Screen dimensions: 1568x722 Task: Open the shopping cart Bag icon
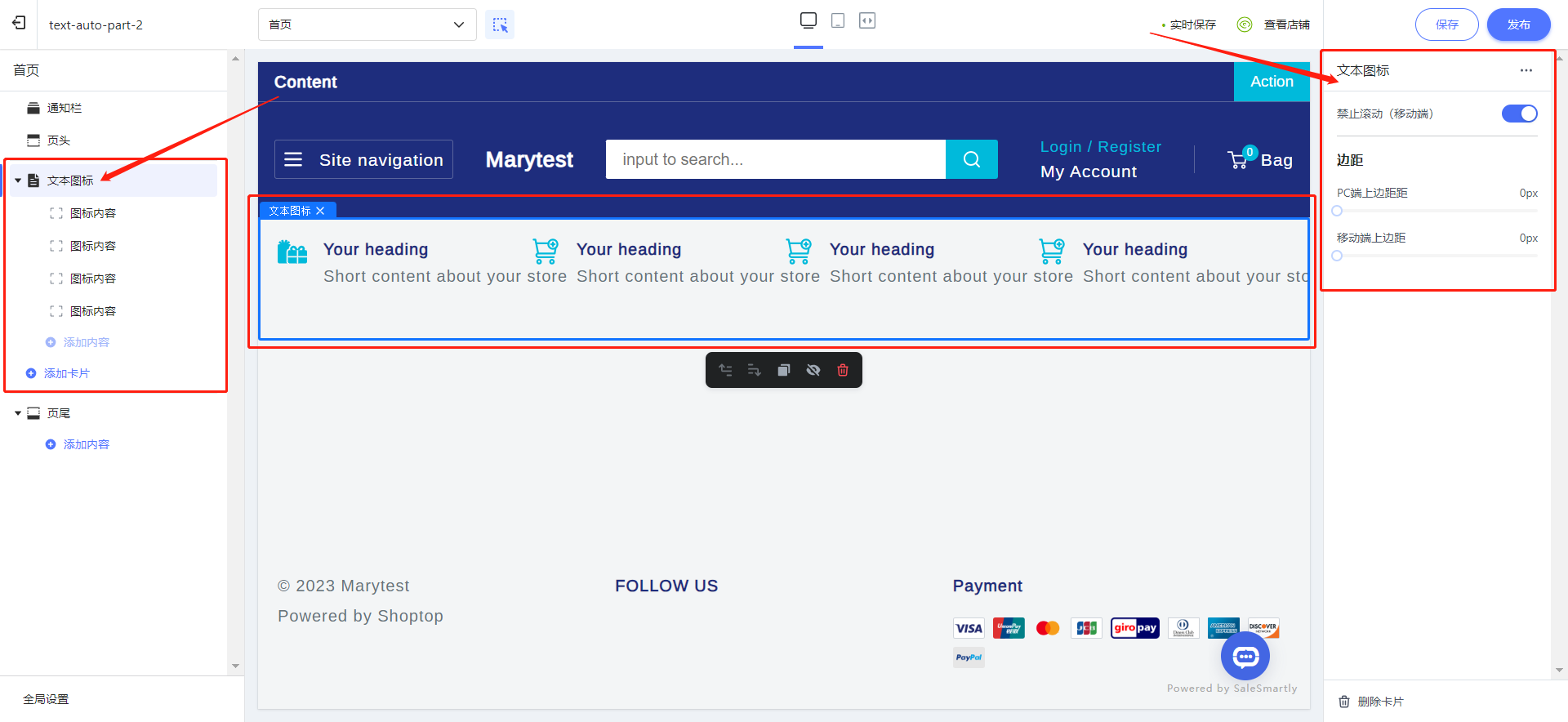[x=1238, y=159]
